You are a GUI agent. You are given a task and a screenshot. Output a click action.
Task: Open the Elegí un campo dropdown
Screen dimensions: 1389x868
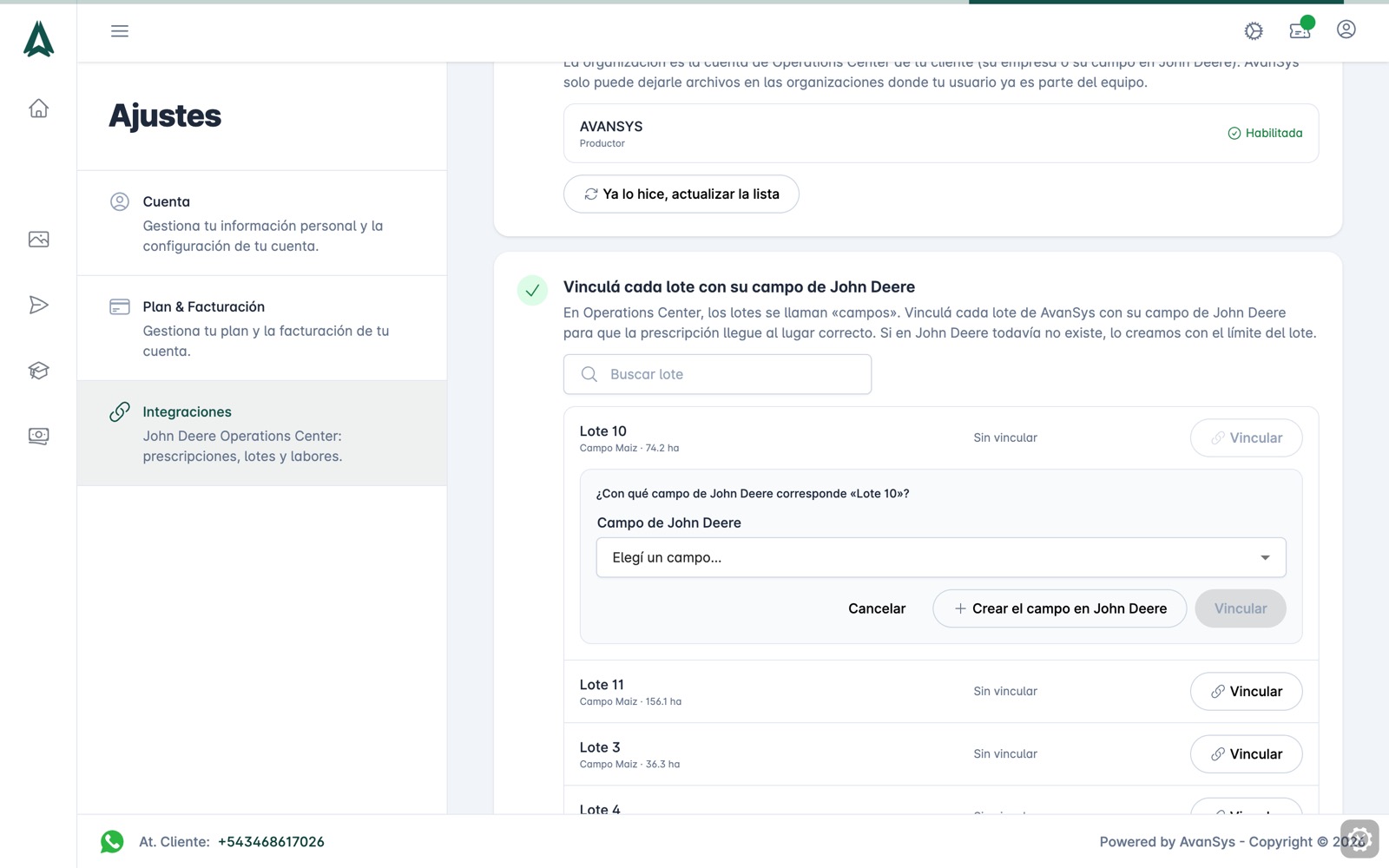point(941,557)
